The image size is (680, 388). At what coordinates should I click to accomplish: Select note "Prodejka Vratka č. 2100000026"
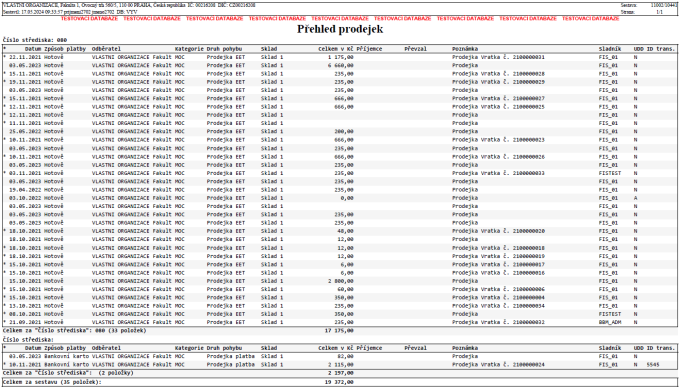(498, 157)
